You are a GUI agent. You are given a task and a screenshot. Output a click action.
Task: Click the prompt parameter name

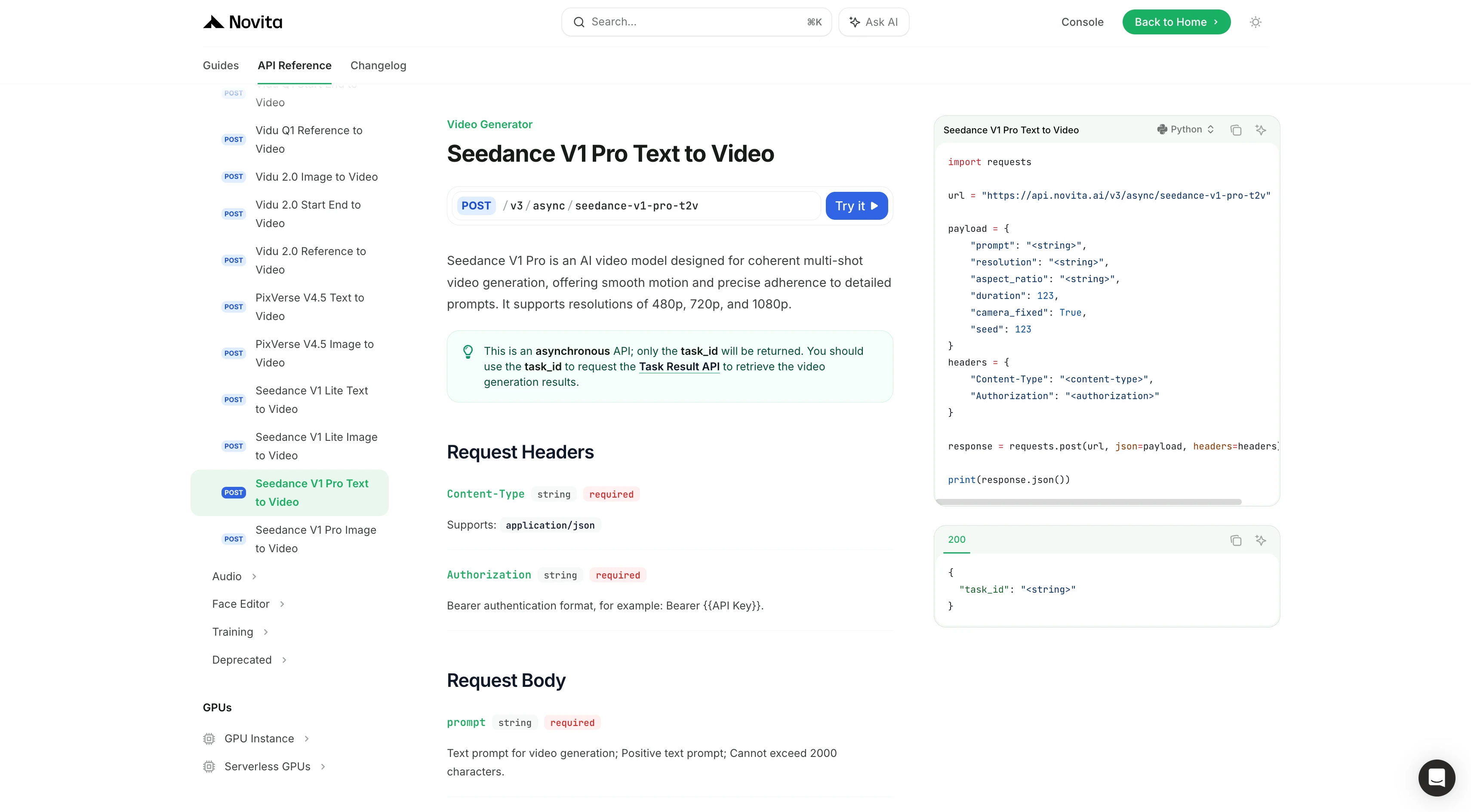coord(466,723)
